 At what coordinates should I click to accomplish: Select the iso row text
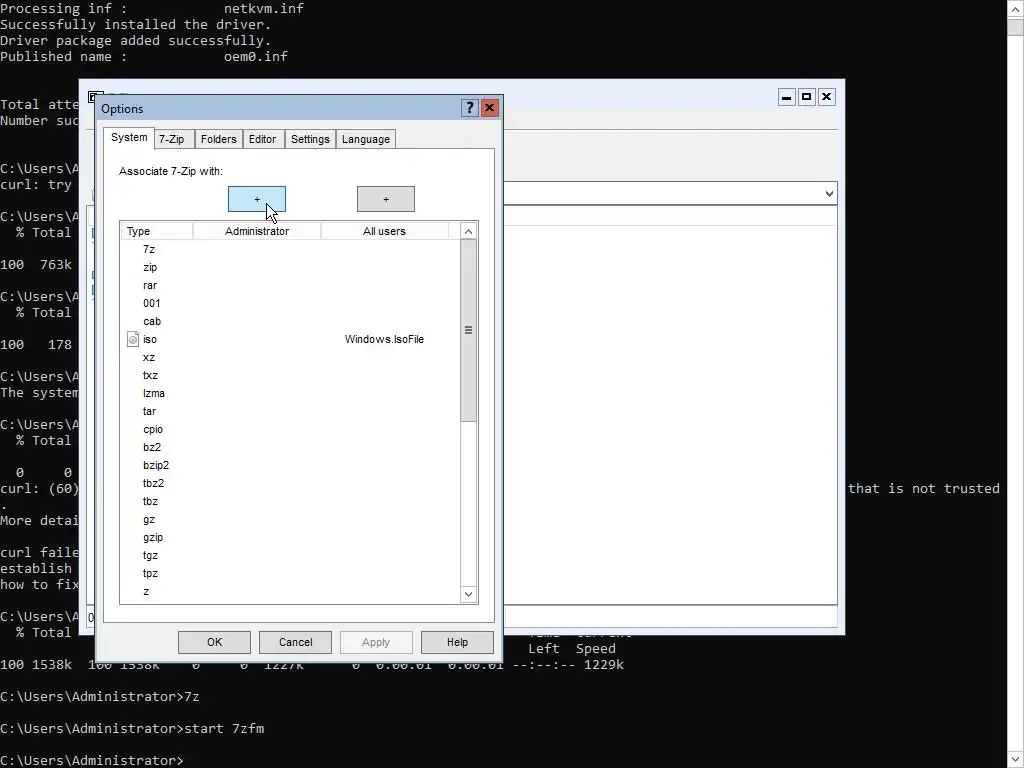click(x=150, y=339)
